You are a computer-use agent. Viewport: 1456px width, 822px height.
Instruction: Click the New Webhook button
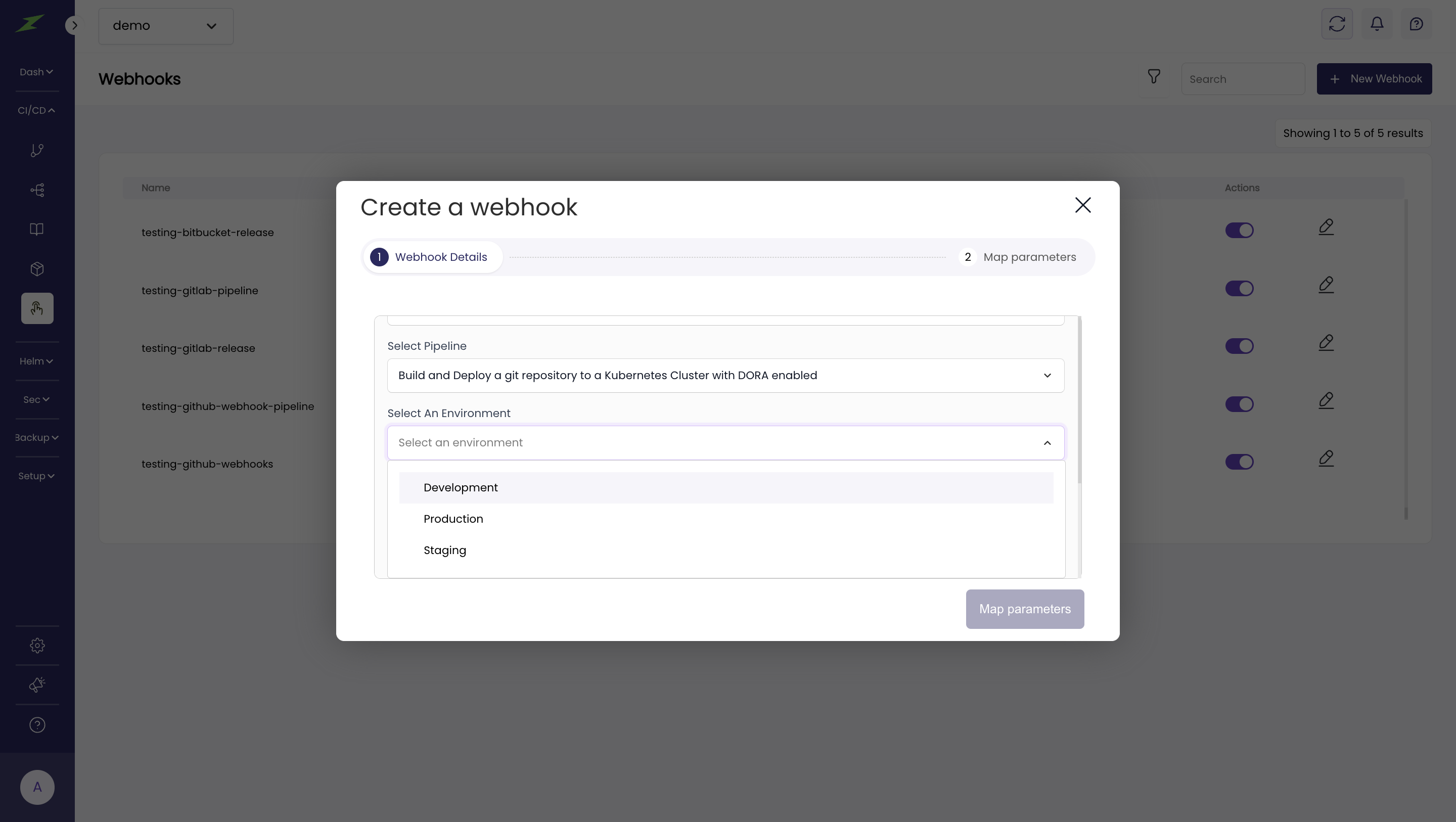[1374, 79]
